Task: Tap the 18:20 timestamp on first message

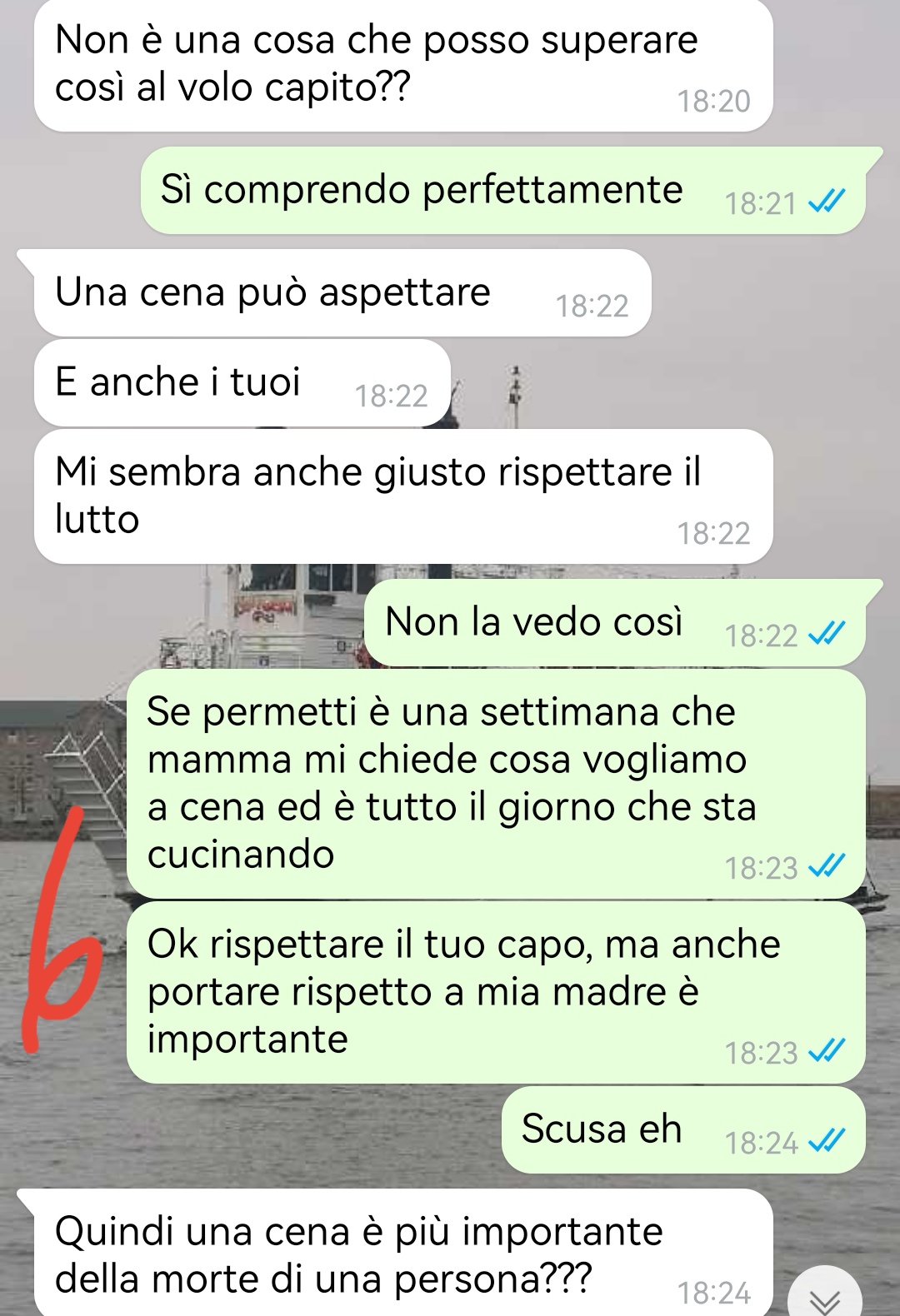Action: coord(714,102)
